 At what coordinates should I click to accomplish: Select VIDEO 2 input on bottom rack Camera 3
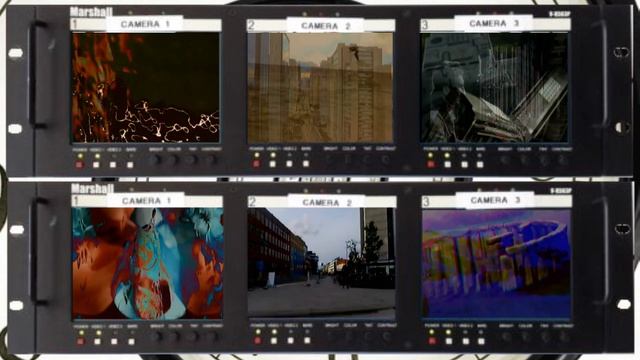pyautogui.click(x=465, y=341)
